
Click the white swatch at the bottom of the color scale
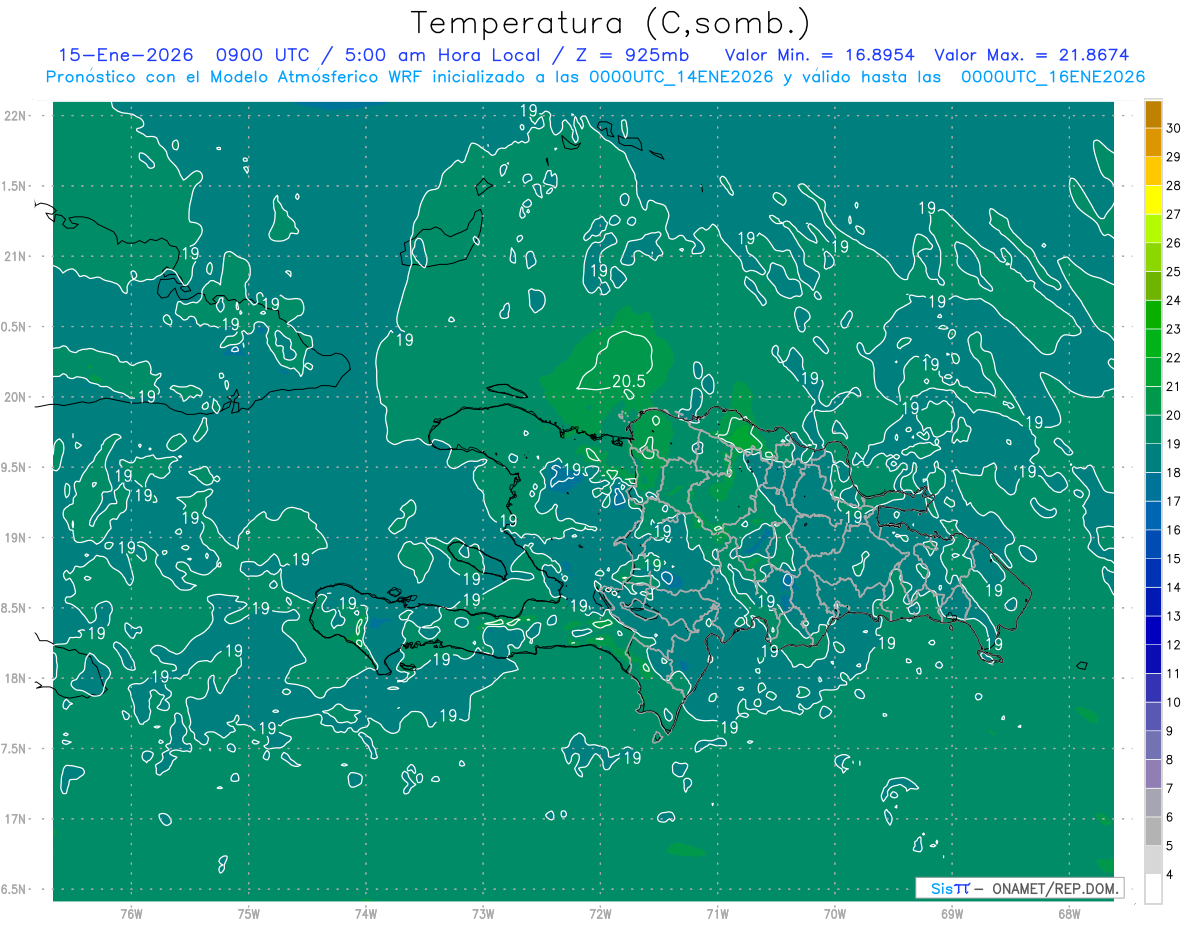point(1153,889)
